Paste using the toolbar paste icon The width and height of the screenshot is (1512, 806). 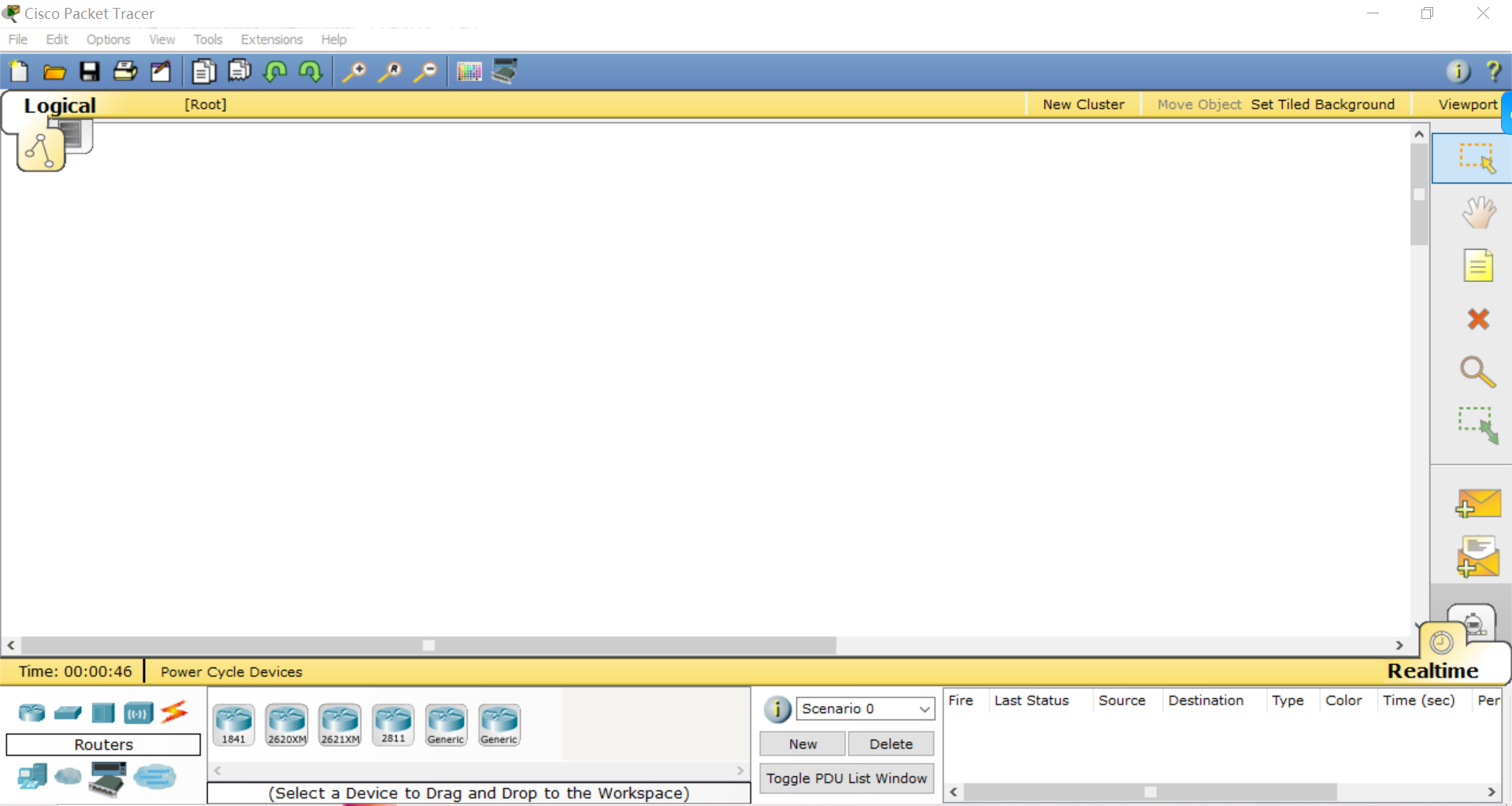(239, 72)
